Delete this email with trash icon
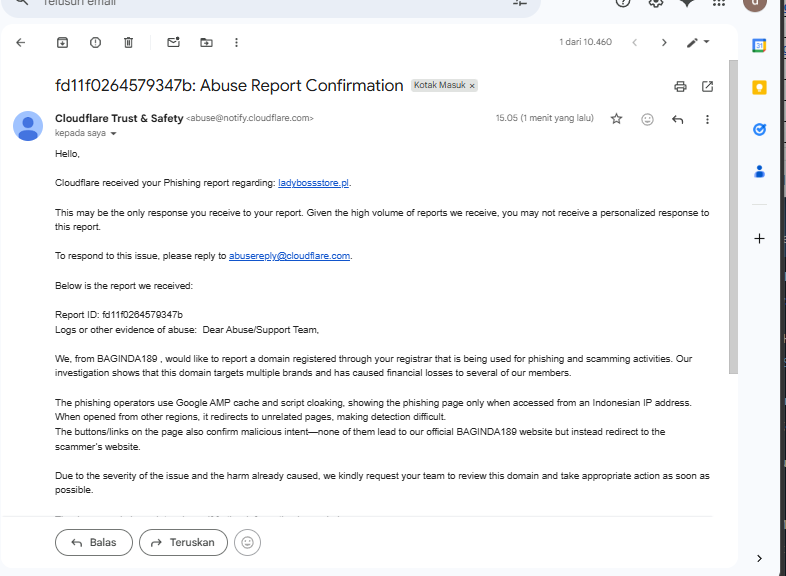786x576 pixels. [x=128, y=42]
